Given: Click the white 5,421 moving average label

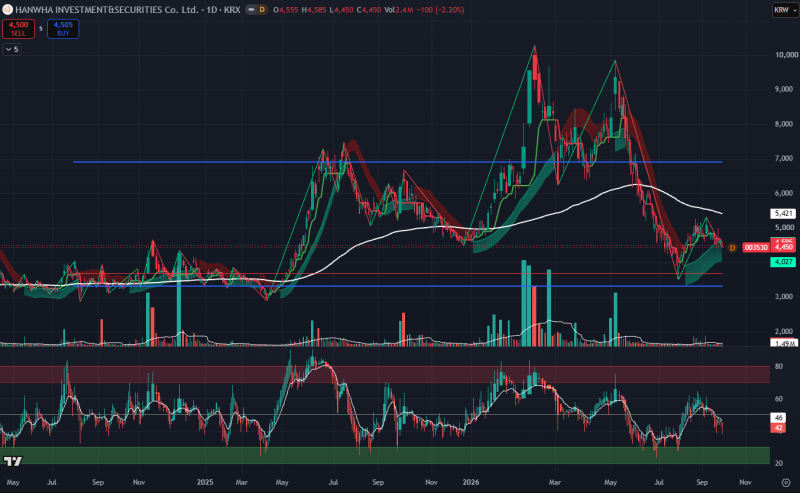Looking at the screenshot, I should (783, 213).
